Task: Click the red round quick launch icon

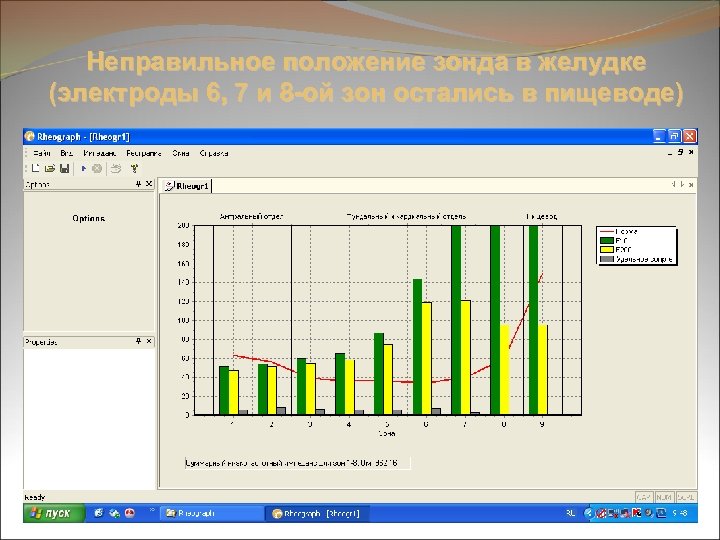Action: pyautogui.click(x=130, y=513)
